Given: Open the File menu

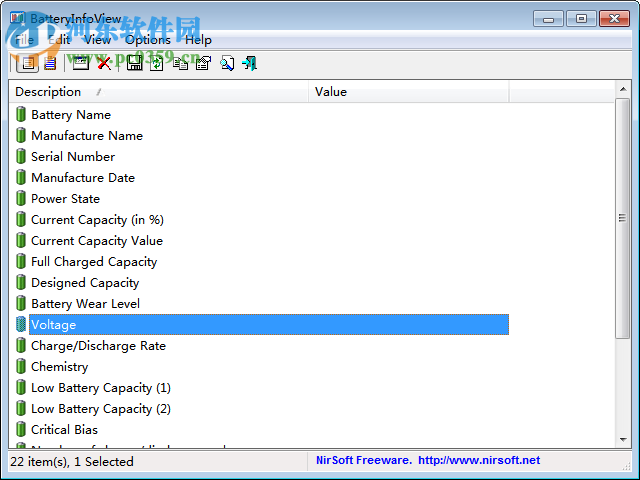Looking at the screenshot, I should point(24,40).
